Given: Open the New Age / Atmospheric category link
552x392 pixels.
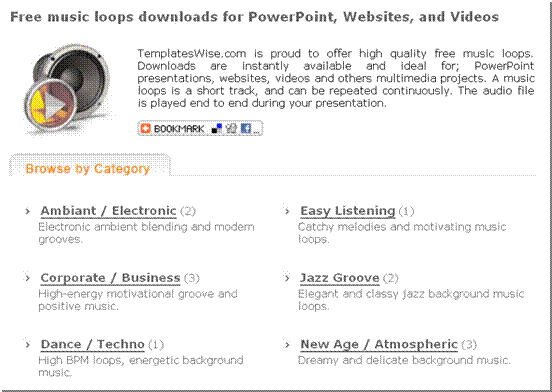Looking at the screenshot, I should [x=379, y=344].
